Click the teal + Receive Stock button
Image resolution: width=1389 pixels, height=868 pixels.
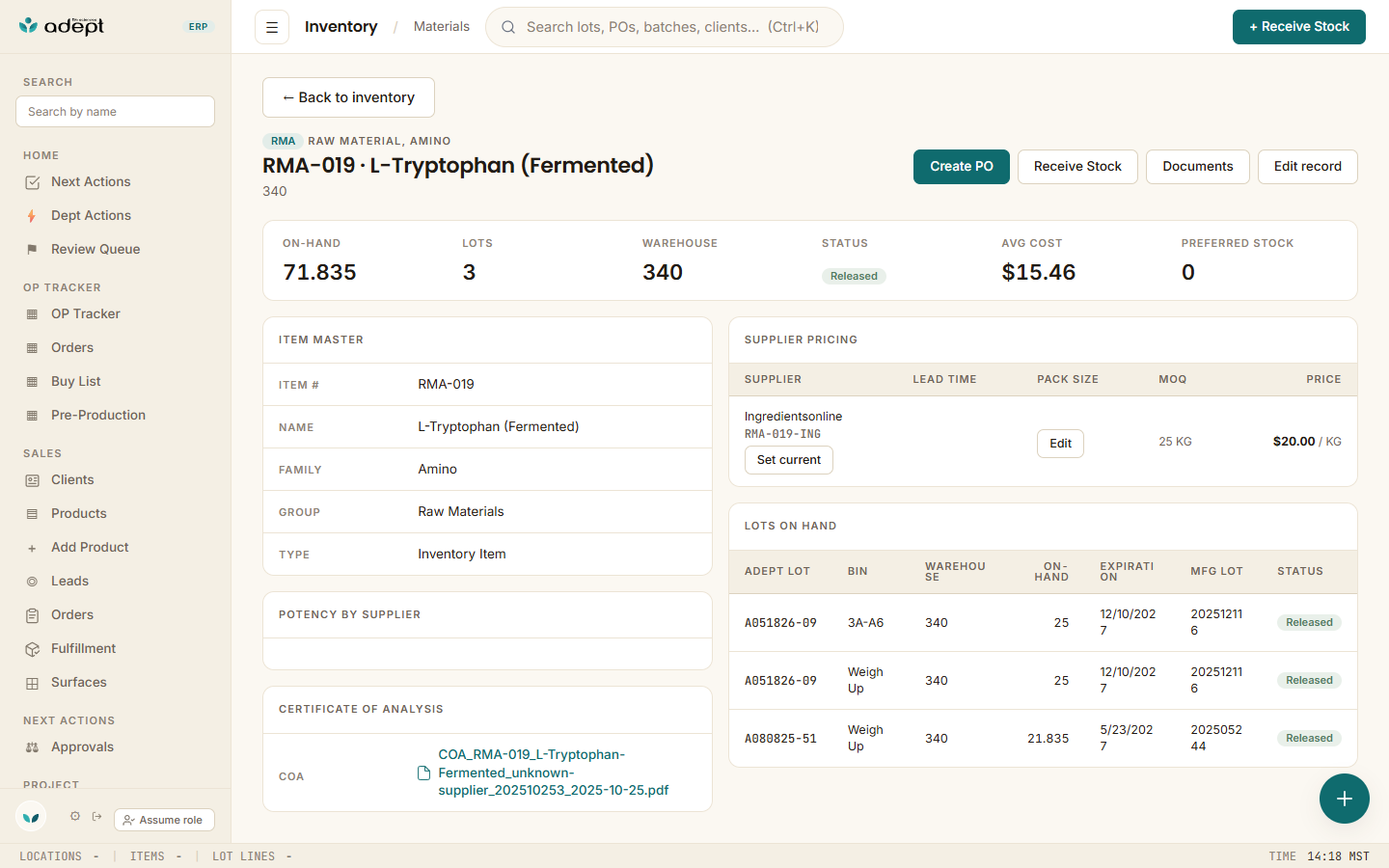[x=1299, y=27]
